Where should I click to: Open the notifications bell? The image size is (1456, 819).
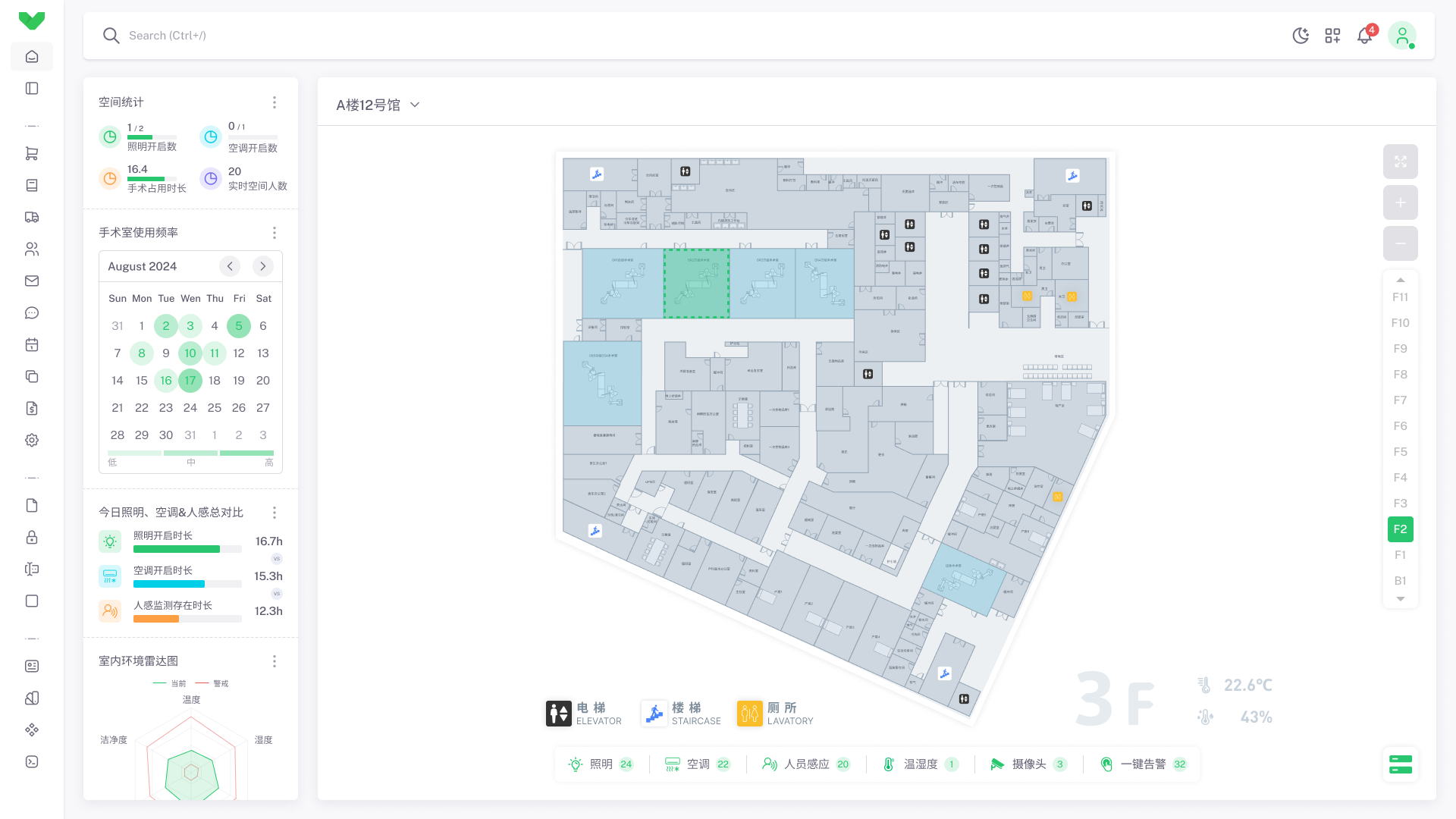pos(1364,36)
